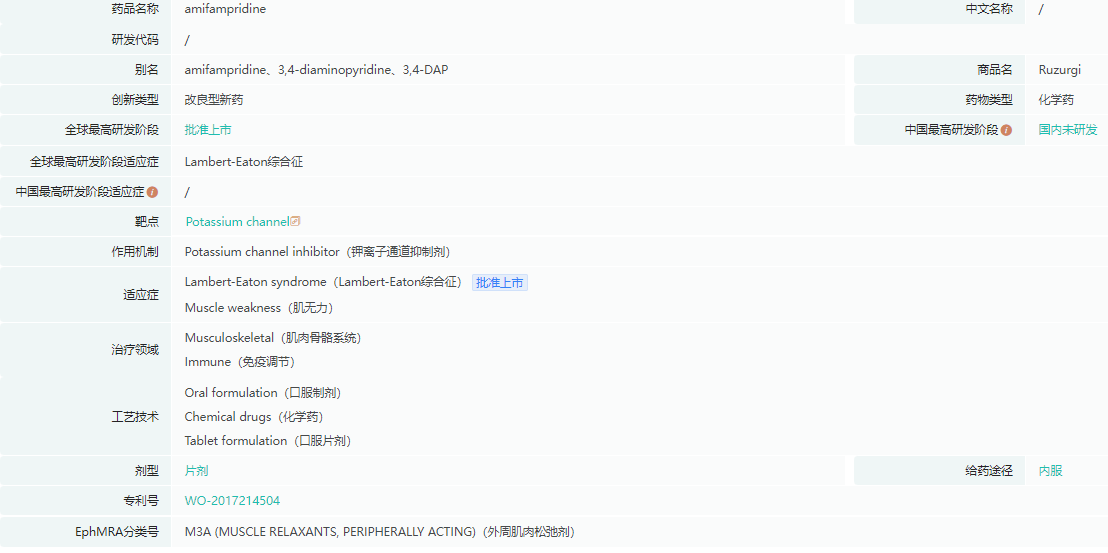This screenshot has width=1108, height=553.
Task: Select 化学药 drug type value
Action: 1056,100
